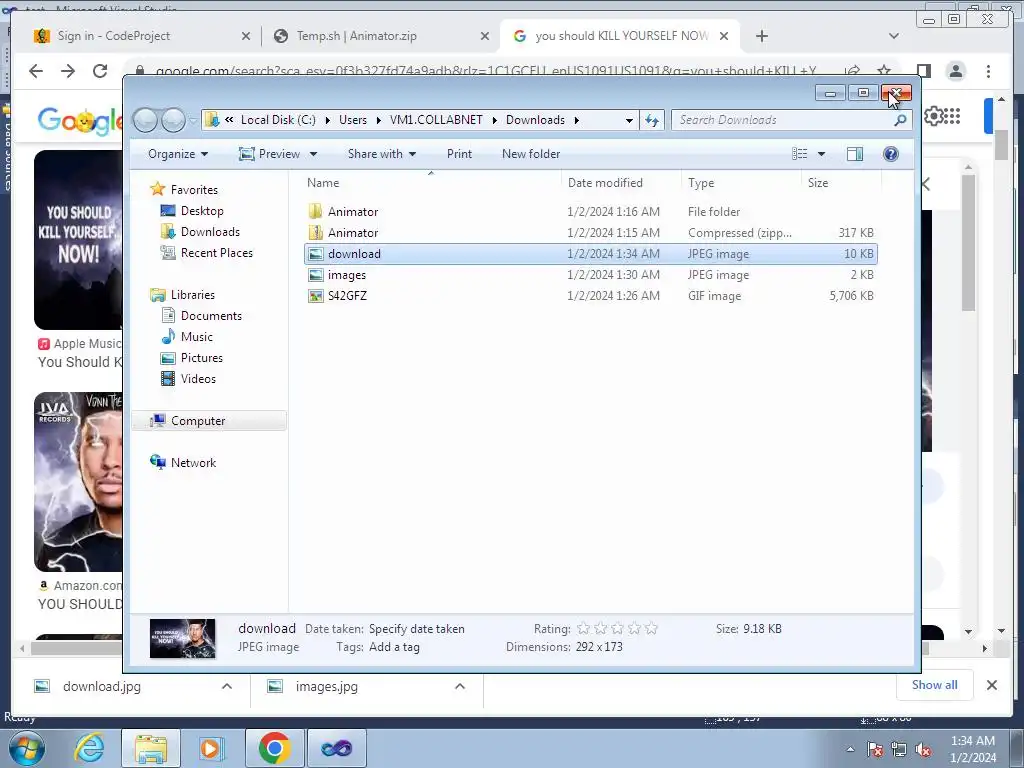Screen dimensions: 1024x768
Task: Sort by Type column header
Action: 741,183
